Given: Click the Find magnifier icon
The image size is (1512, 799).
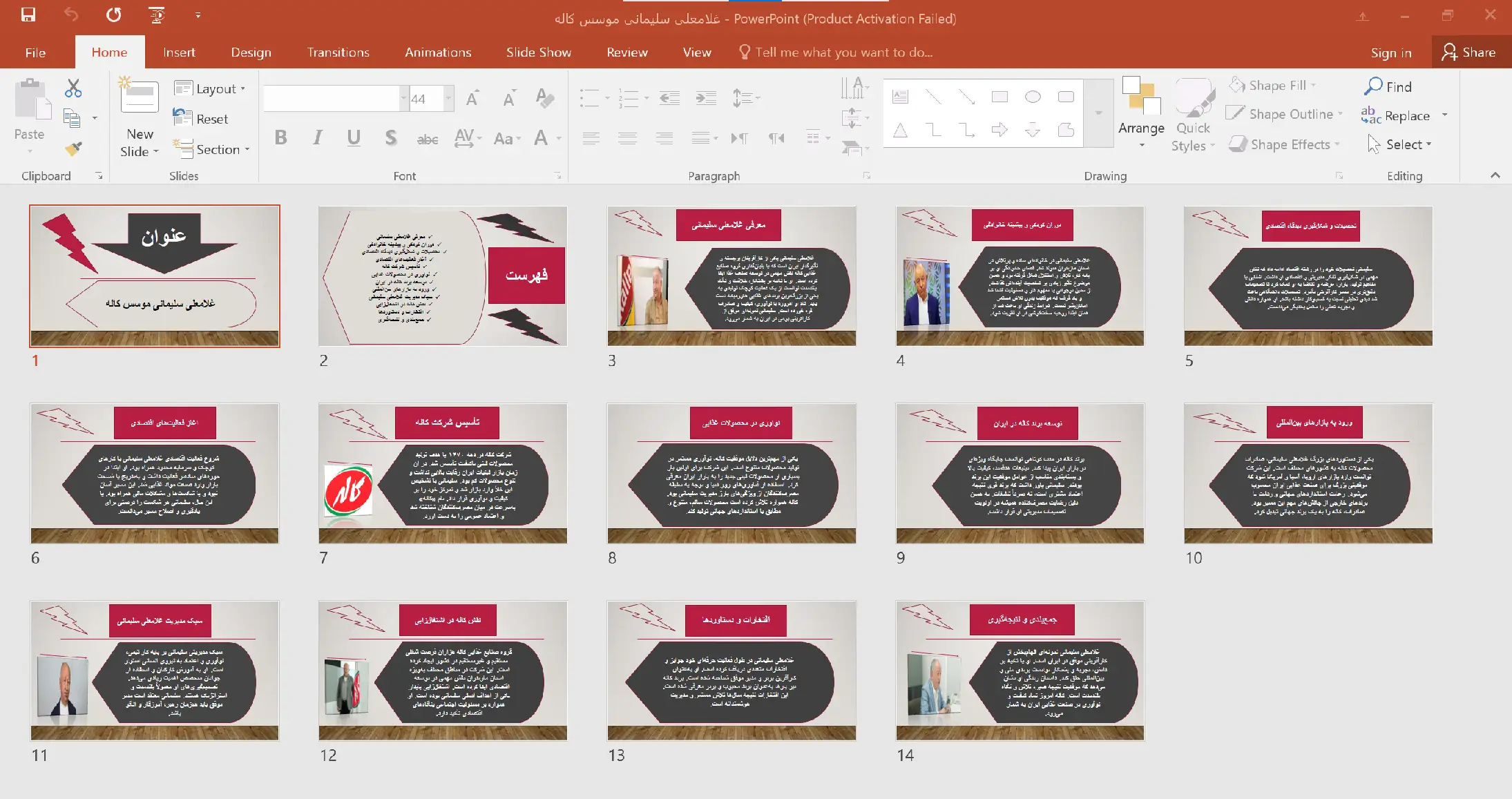Looking at the screenshot, I should coord(1374,86).
